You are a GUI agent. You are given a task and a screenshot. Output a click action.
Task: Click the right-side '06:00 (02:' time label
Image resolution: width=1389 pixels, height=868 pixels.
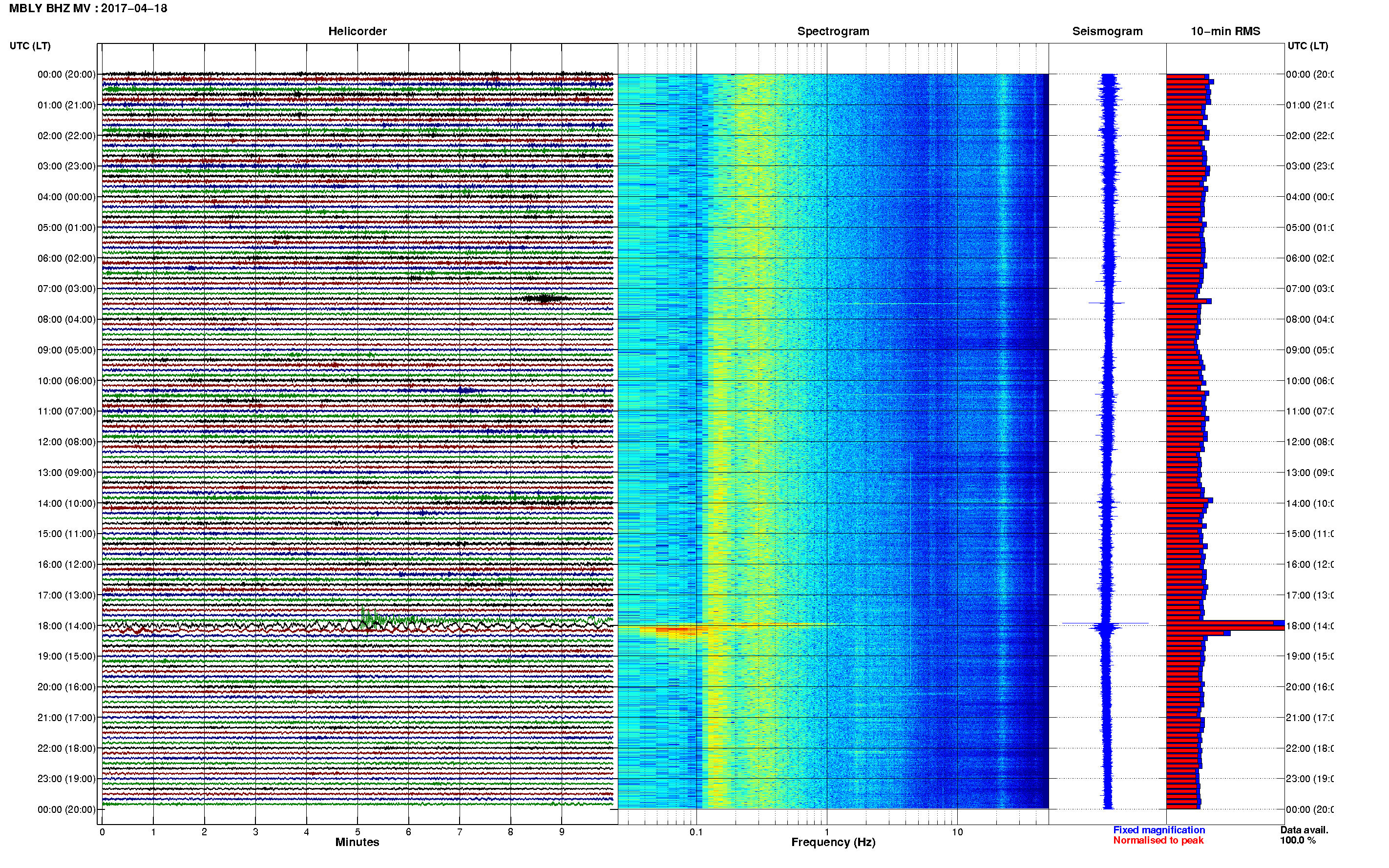coord(1309,258)
